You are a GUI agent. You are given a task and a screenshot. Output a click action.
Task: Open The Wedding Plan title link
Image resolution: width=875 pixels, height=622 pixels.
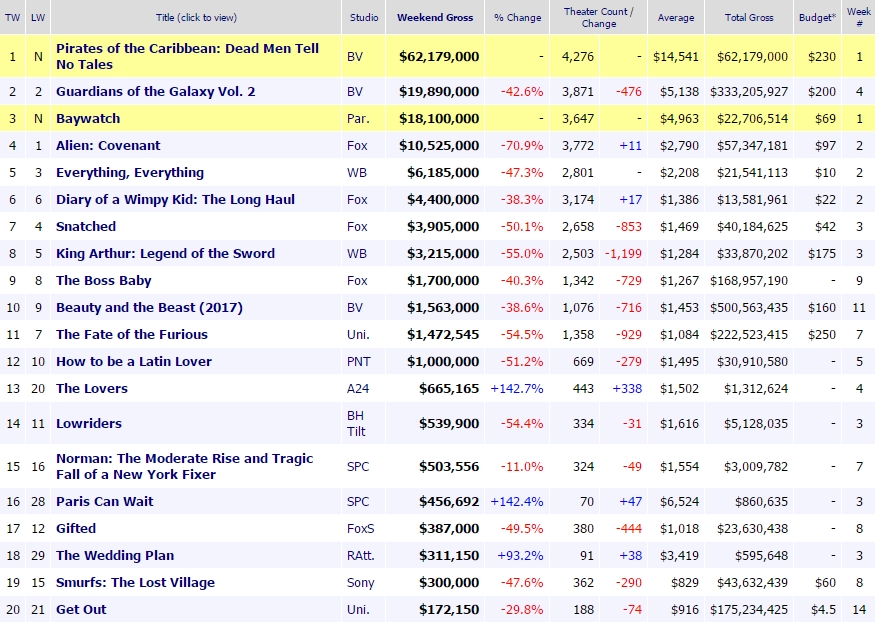point(115,556)
